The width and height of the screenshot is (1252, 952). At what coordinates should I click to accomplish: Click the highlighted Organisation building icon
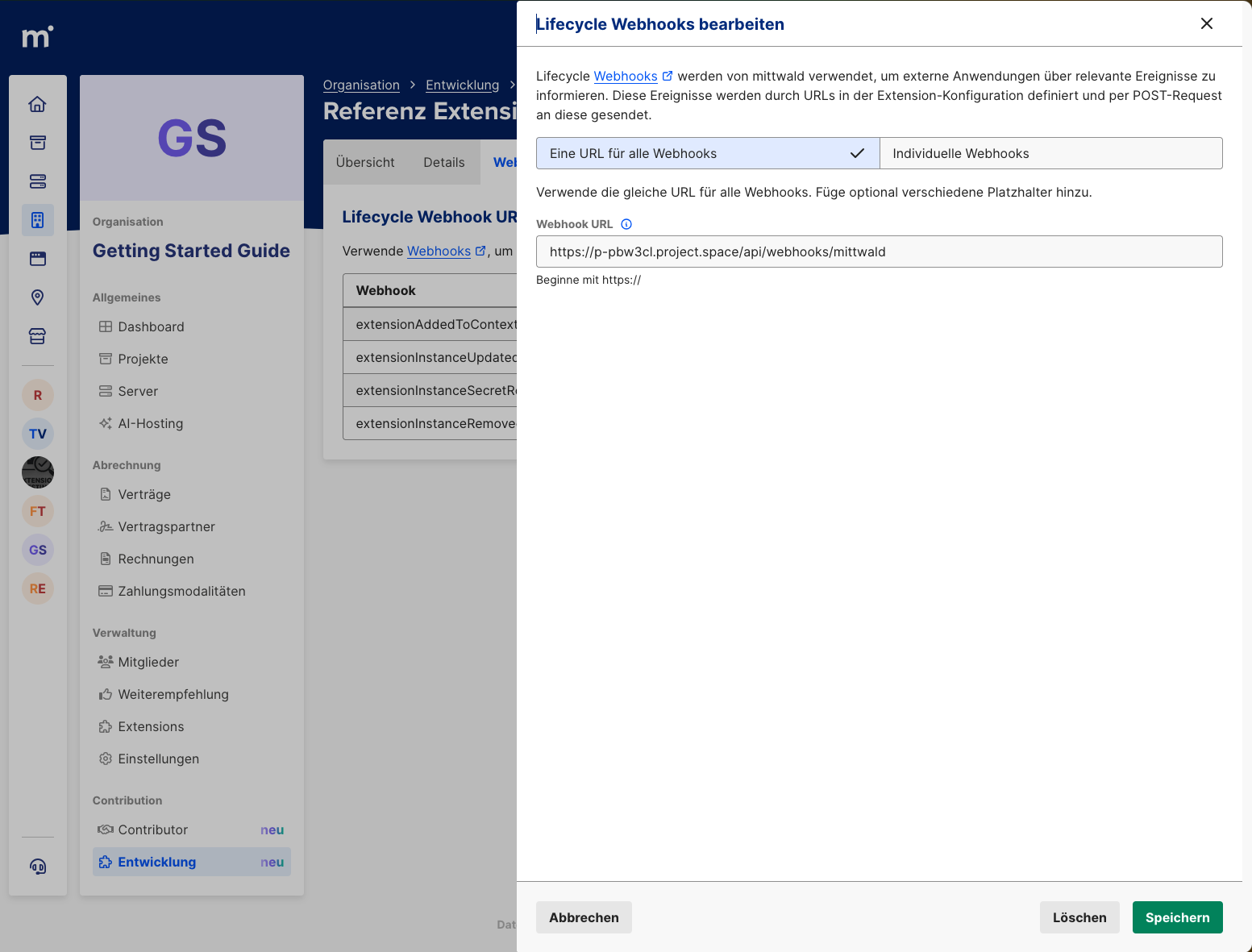pos(37,219)
